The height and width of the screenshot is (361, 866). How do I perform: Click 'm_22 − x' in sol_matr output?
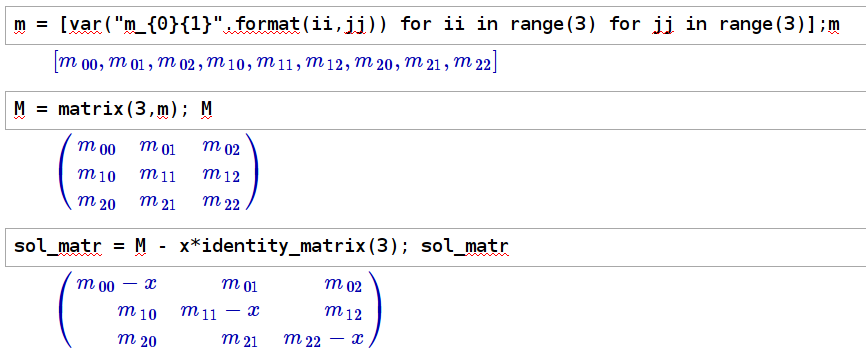coord(324,338)
